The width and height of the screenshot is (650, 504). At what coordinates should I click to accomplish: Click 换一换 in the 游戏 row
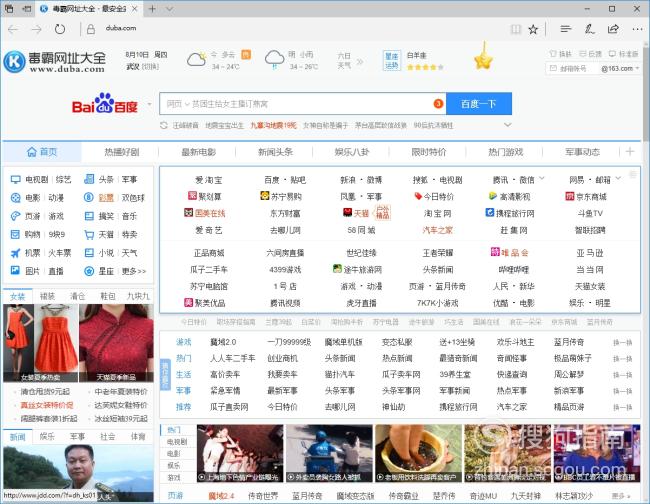tap(623, 342)
